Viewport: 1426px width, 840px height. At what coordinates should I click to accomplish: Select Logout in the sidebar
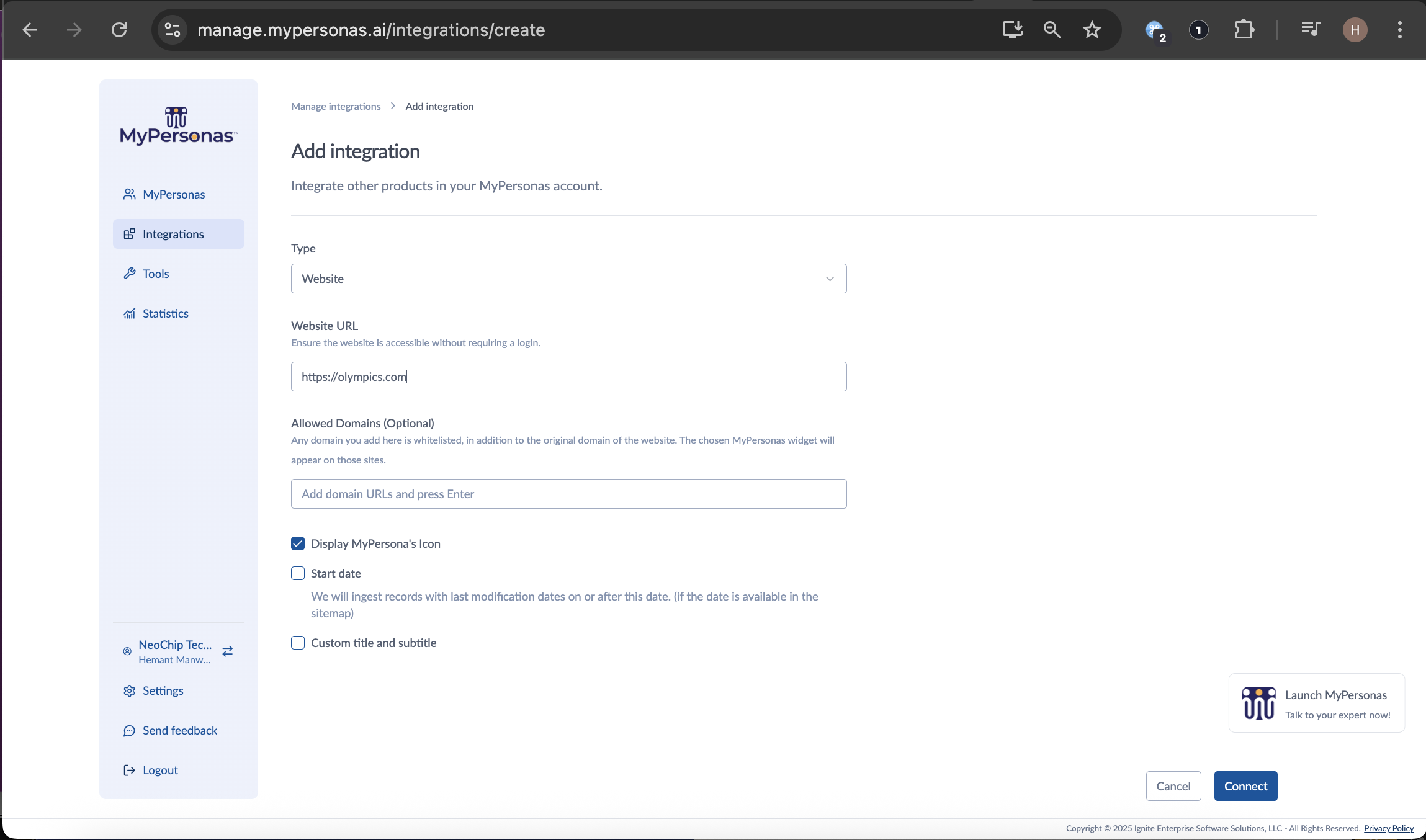pyautogui.click(x=179, y=770)
